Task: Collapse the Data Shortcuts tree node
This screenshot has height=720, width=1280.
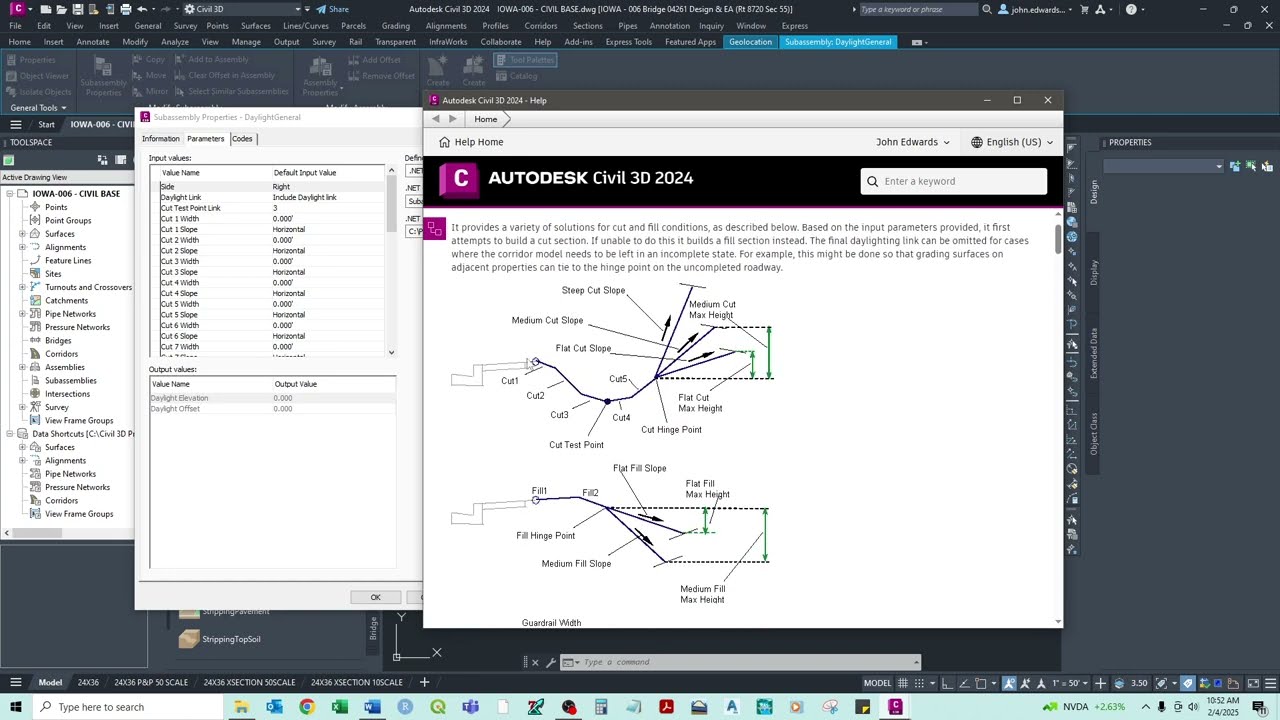Action: (9, 434)
